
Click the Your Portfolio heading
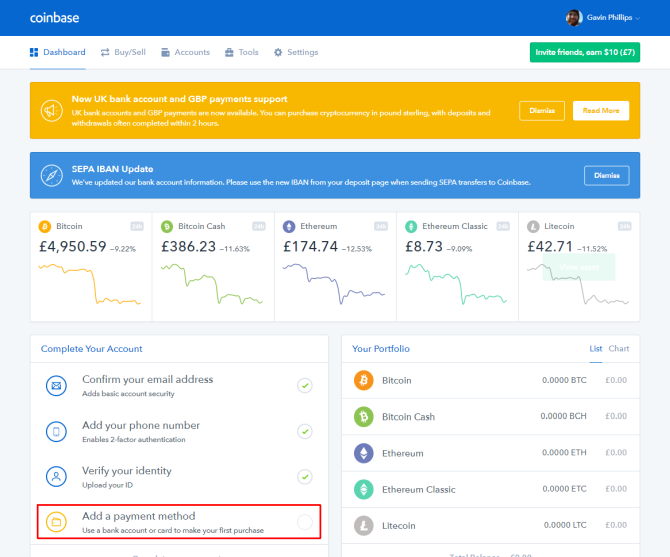[381, 349]
